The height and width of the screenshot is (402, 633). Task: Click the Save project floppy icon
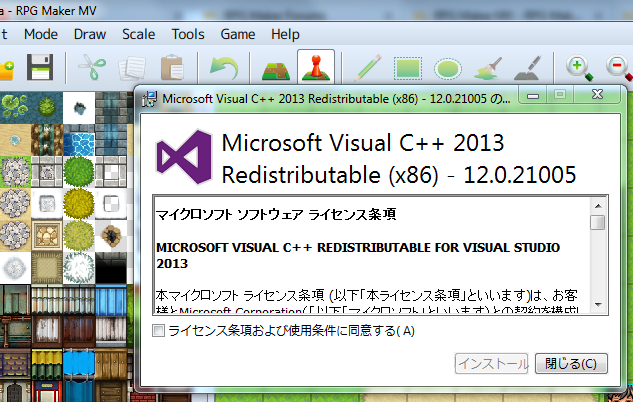tap(40, 67)
